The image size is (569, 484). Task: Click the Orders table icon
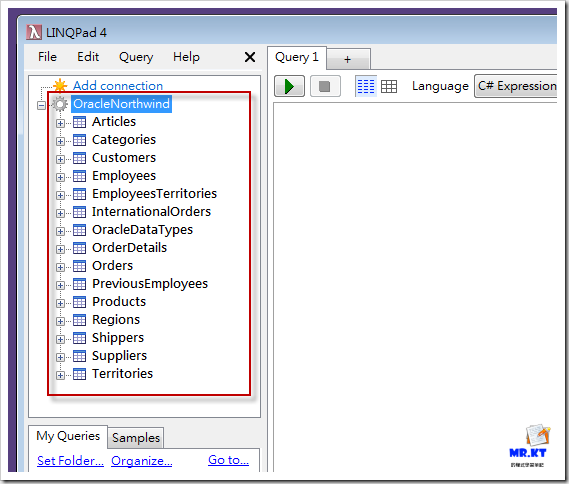tap(79, 266)
